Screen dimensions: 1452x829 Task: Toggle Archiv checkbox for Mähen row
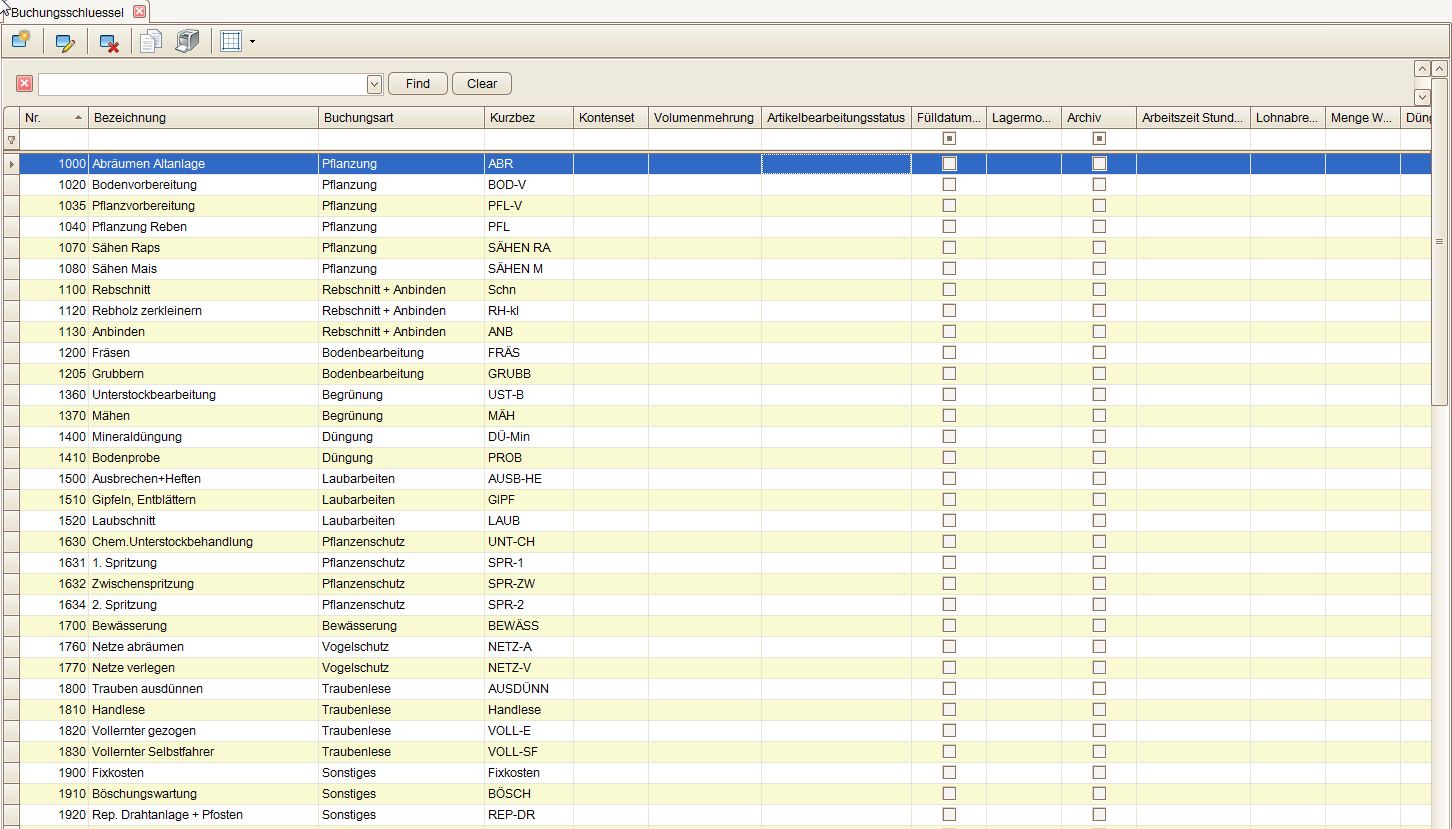coord(1099,415)
